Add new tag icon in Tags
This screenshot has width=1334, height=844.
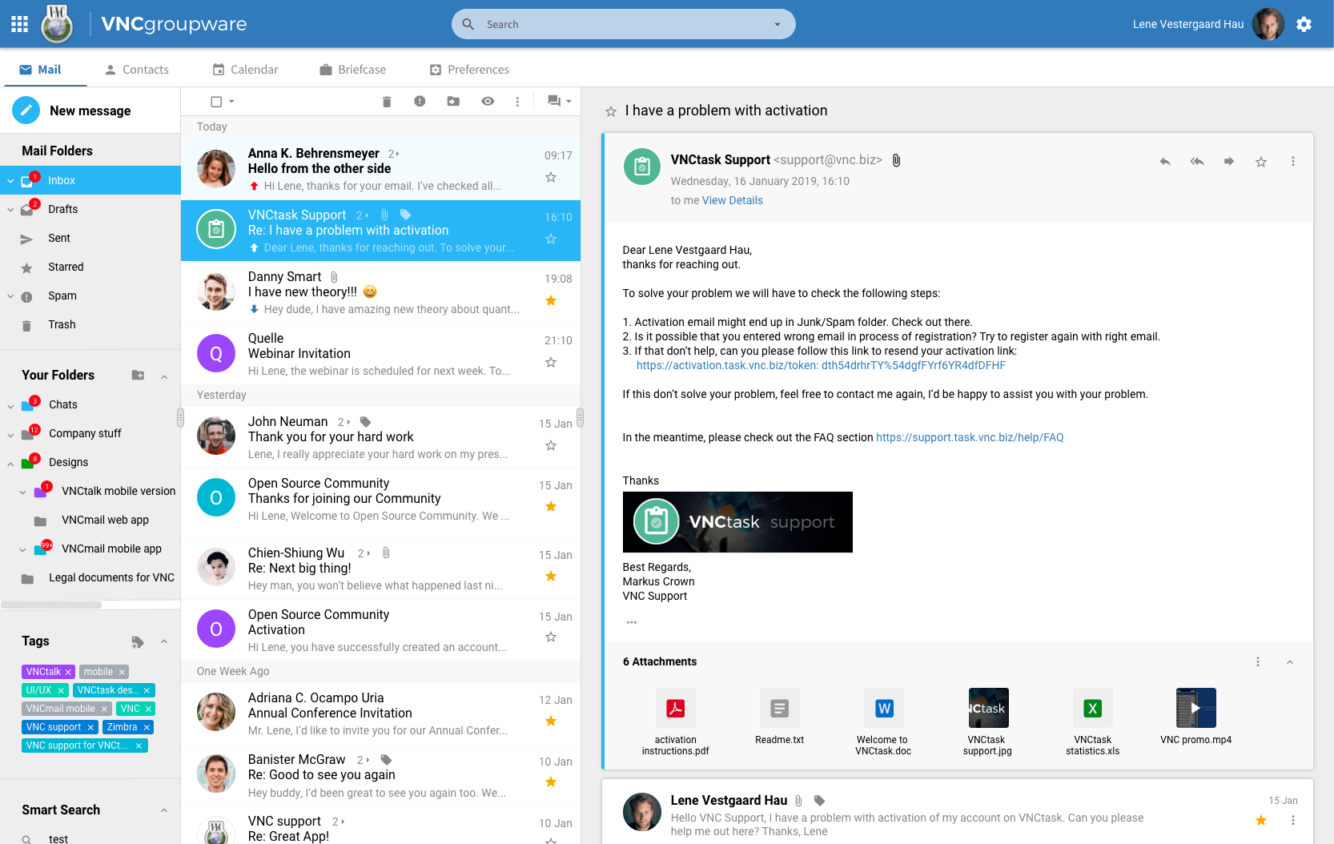pyautogui.click(x=138, y=641)
